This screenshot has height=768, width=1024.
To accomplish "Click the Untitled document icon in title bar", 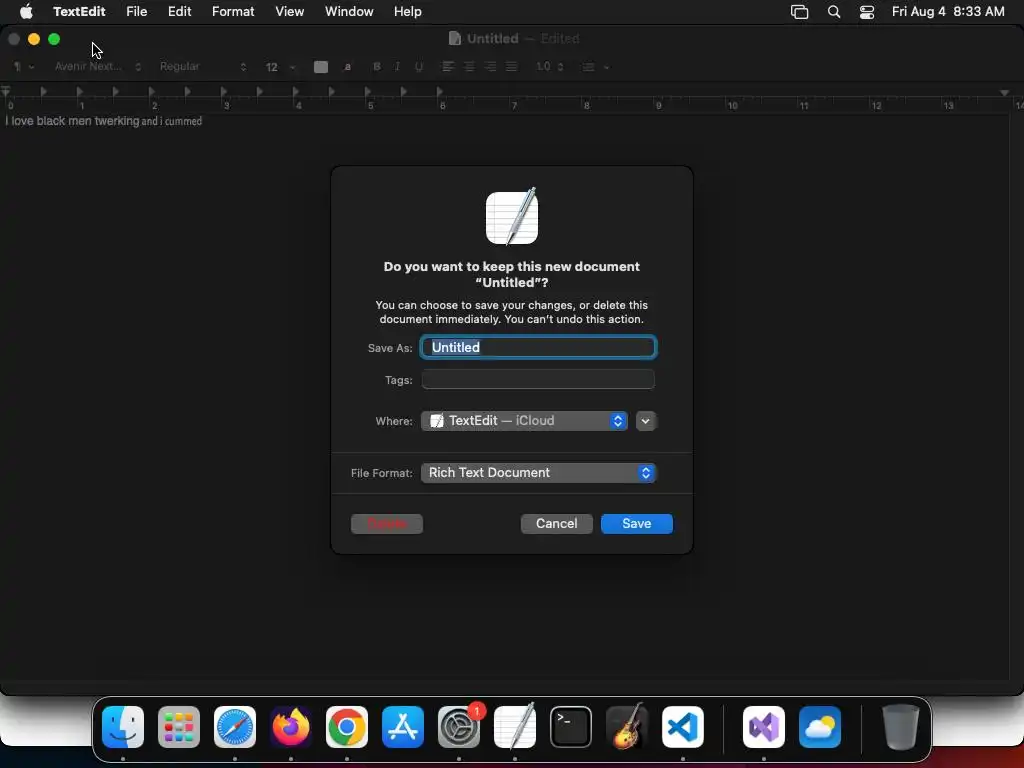I will [x=455, y=39].
